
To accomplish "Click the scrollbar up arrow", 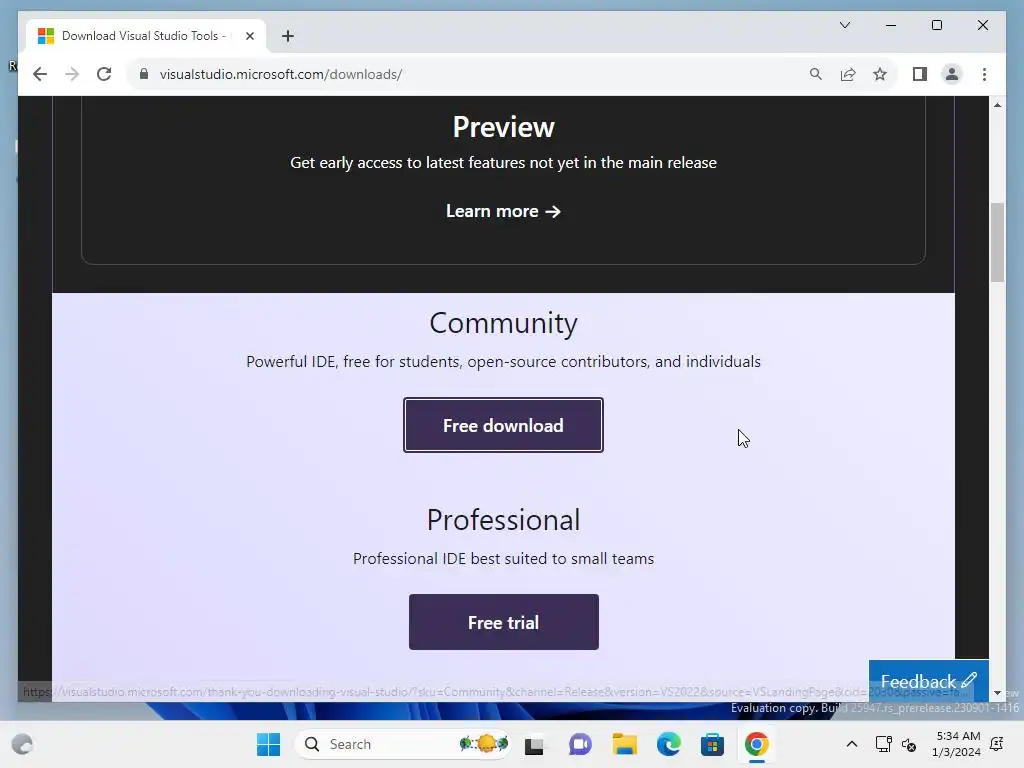I will [997, 104].
